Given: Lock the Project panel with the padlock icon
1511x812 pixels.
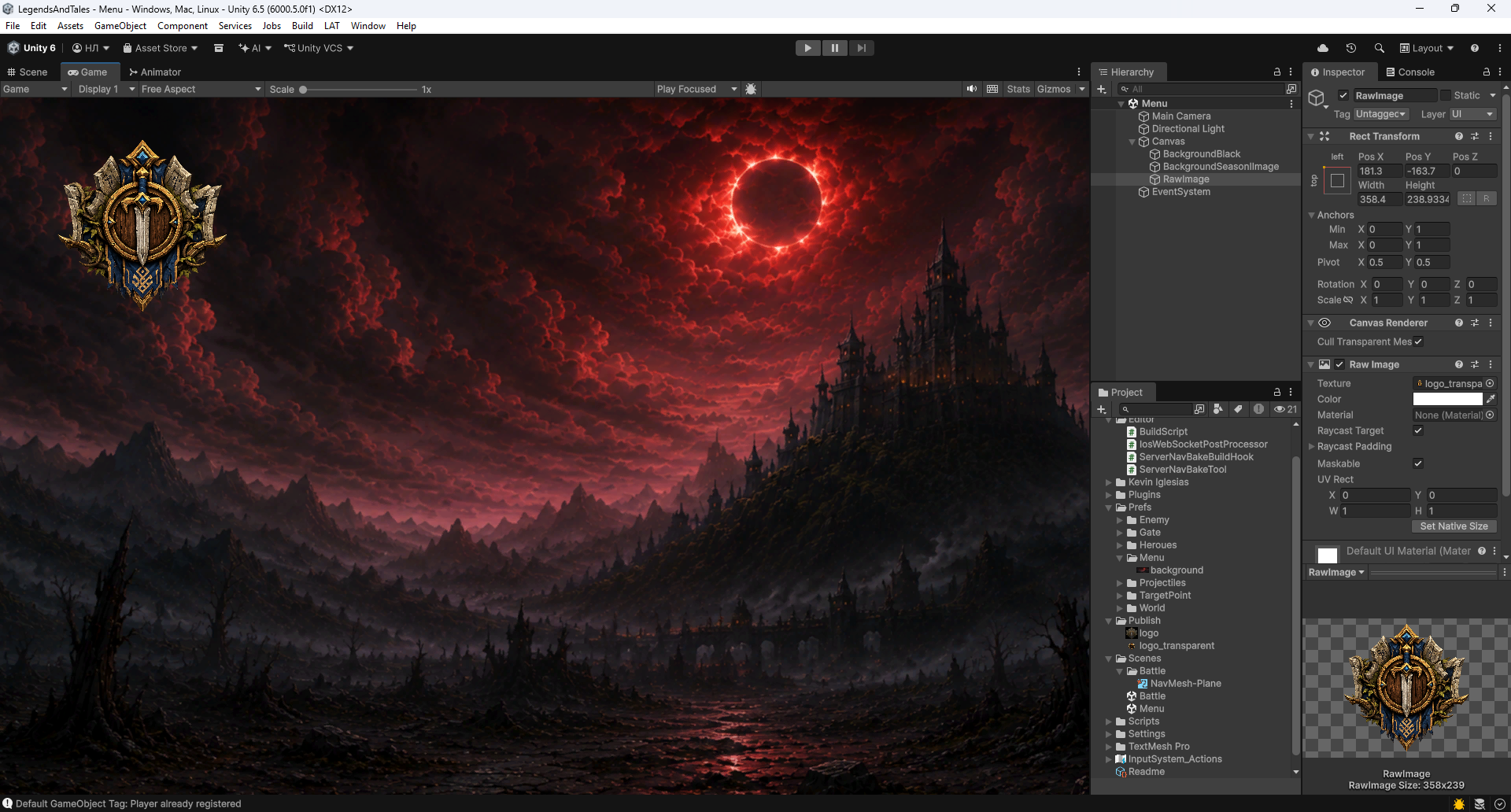Looking at the screenshot, I should [1276, 392].
